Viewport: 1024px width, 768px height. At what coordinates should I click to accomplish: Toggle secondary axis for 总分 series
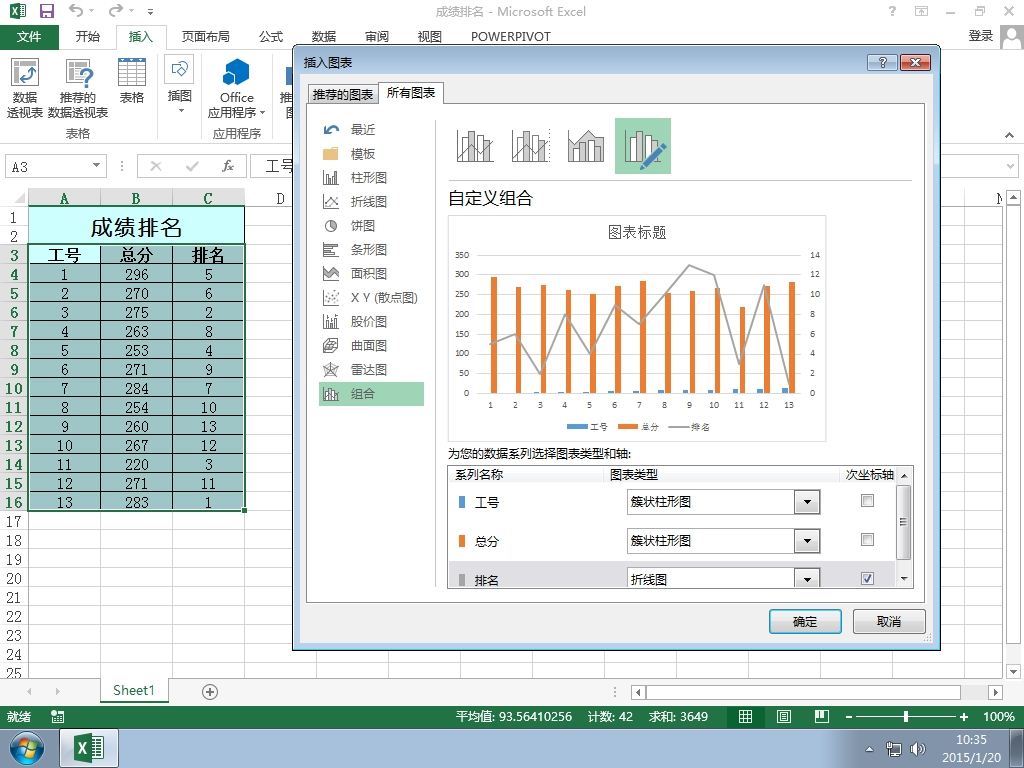pos(867,540)
